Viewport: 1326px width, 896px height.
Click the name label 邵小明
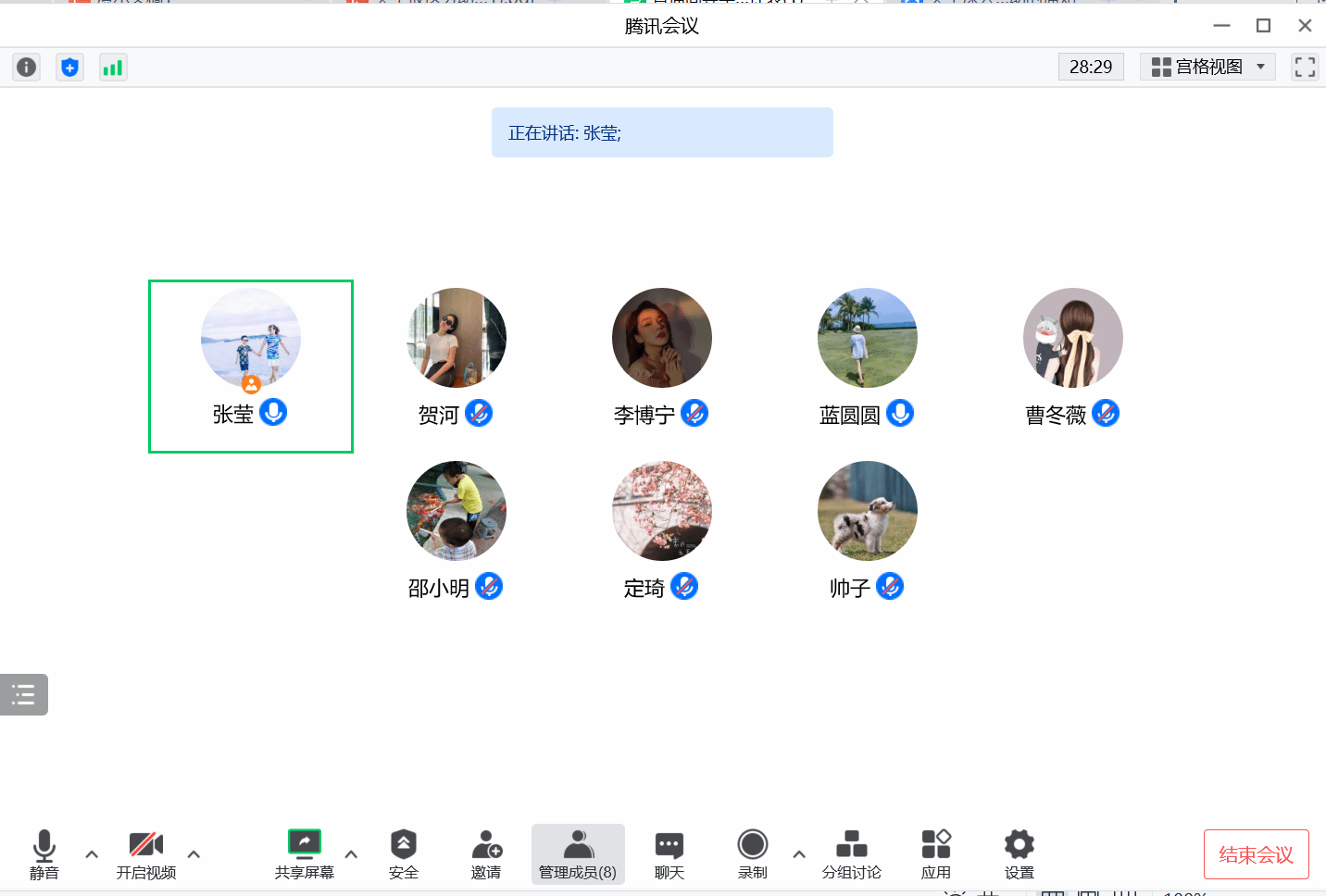(x=439, y=589)
